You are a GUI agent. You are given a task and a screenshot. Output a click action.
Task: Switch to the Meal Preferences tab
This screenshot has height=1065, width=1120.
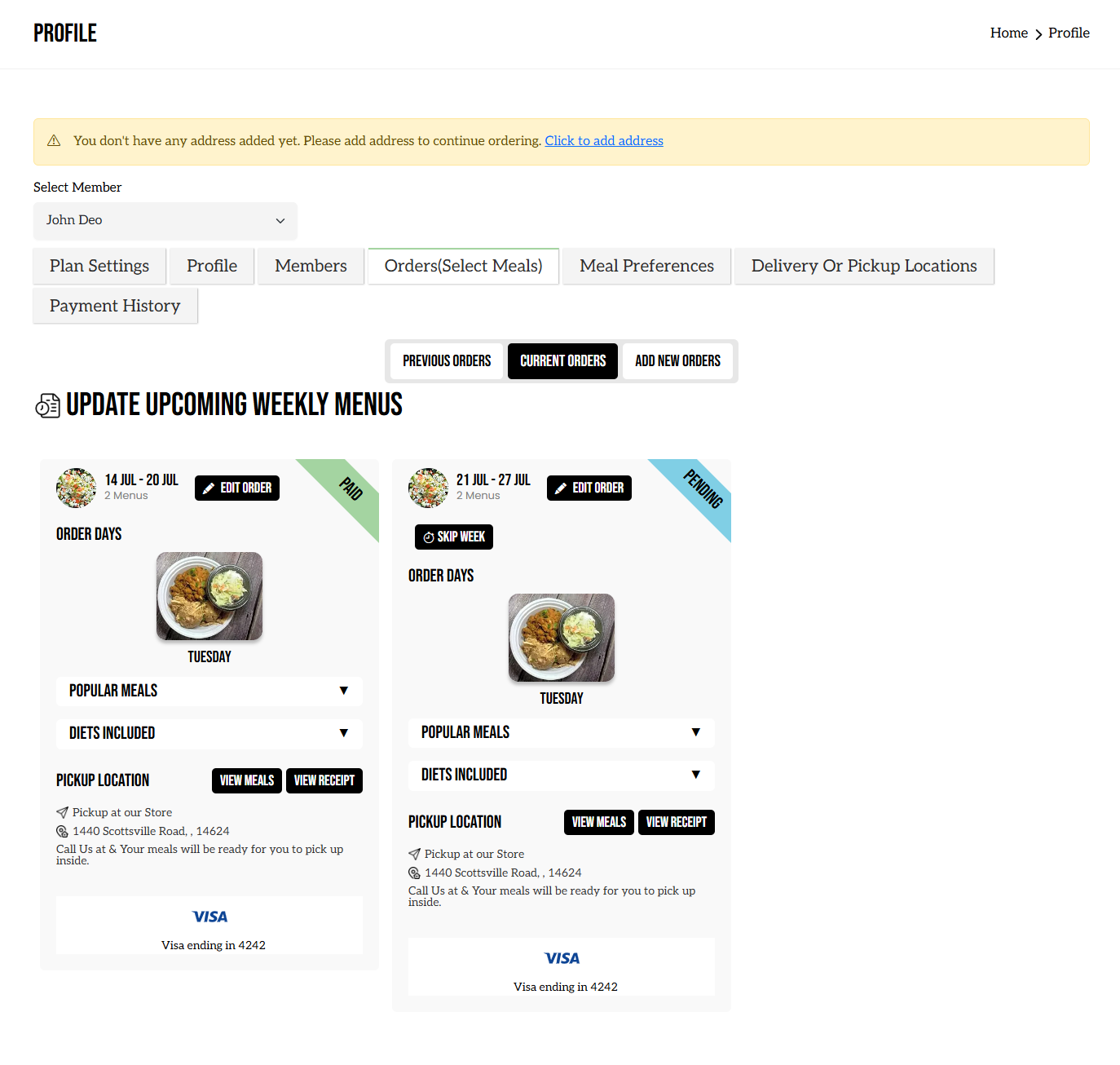click(x=646, y=266)
